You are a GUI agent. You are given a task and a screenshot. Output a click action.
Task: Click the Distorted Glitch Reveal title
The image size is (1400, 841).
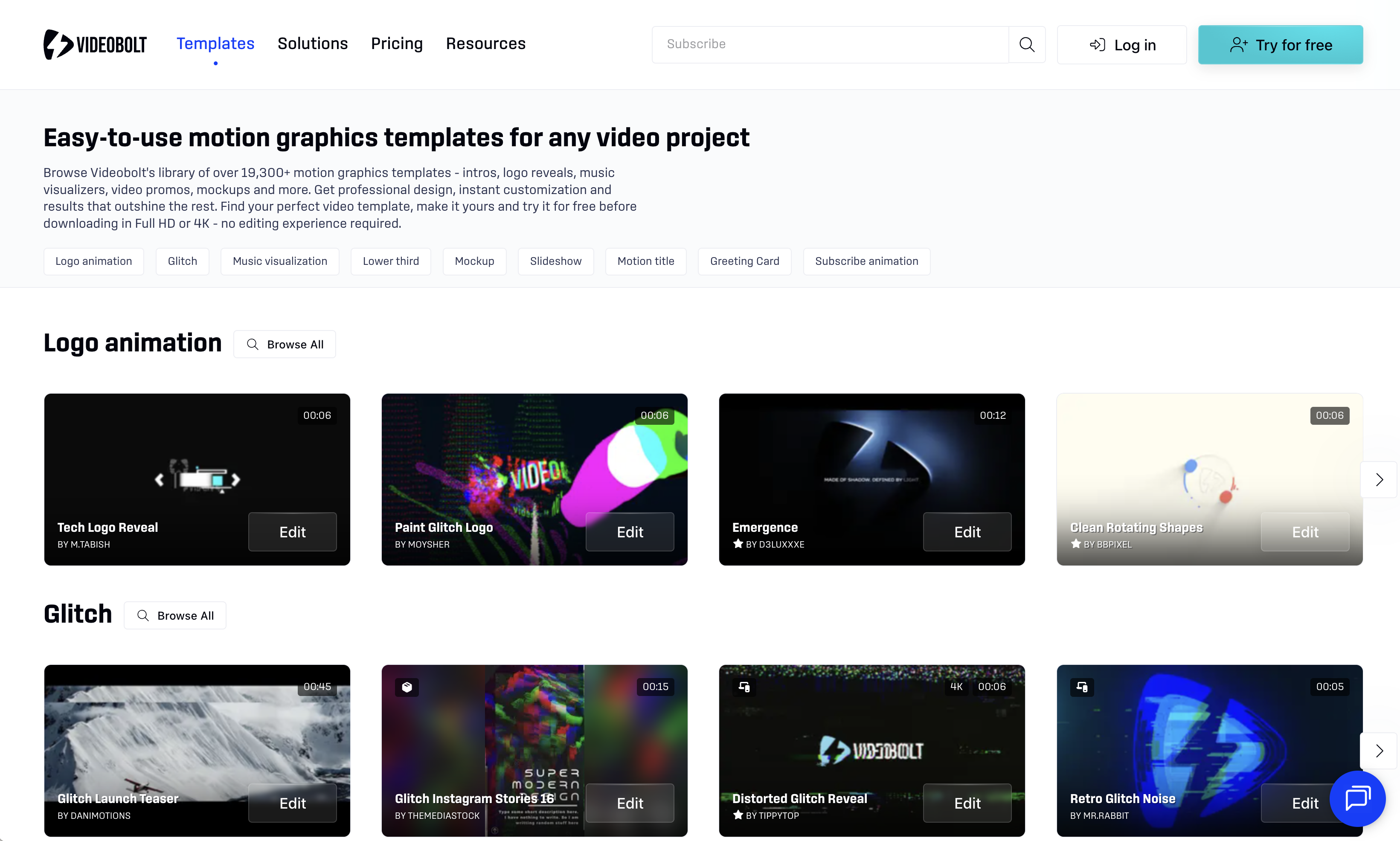(x=800, y=799)
